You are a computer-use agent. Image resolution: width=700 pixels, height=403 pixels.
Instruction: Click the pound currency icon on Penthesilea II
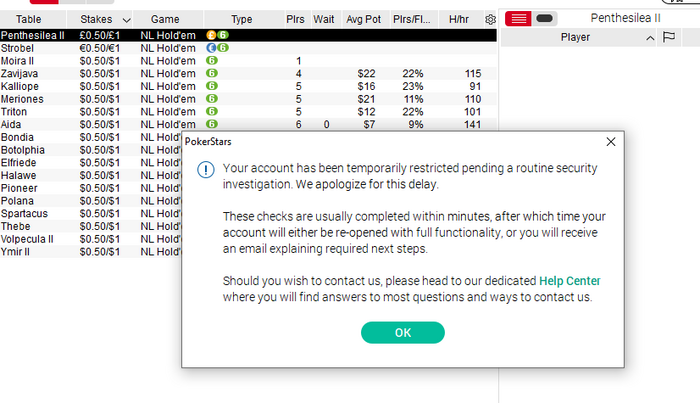click(x=211, y=35)
